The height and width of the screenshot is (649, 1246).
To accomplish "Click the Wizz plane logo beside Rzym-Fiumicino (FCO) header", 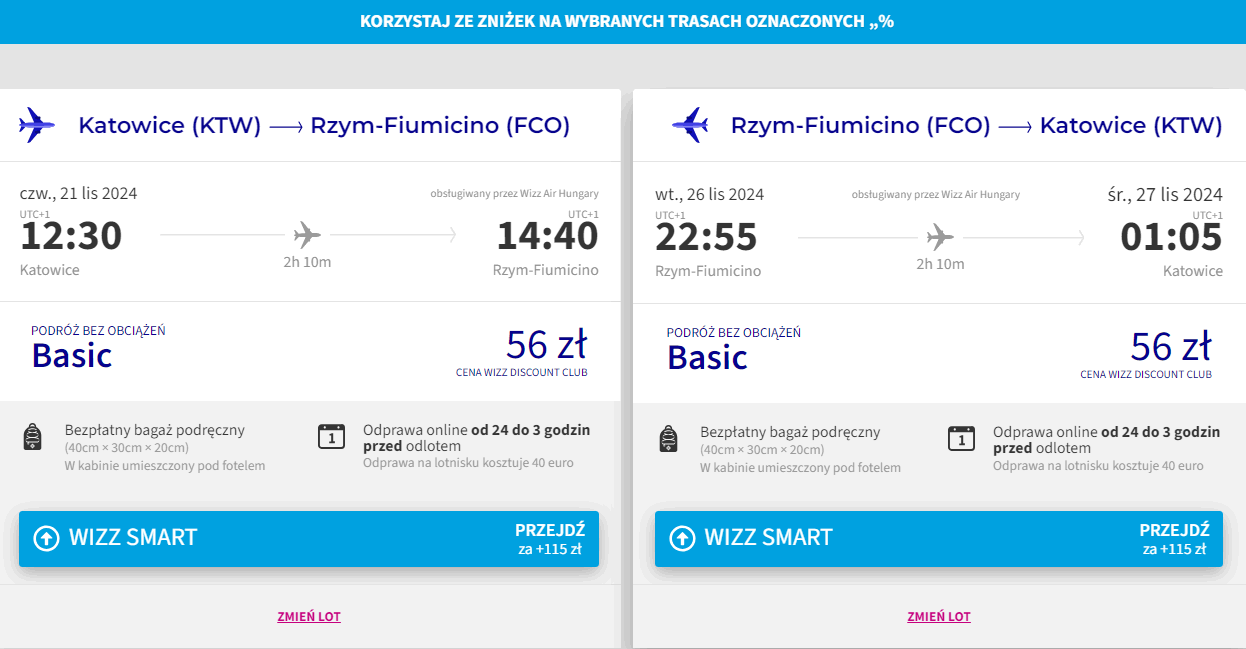I will 690,125.
